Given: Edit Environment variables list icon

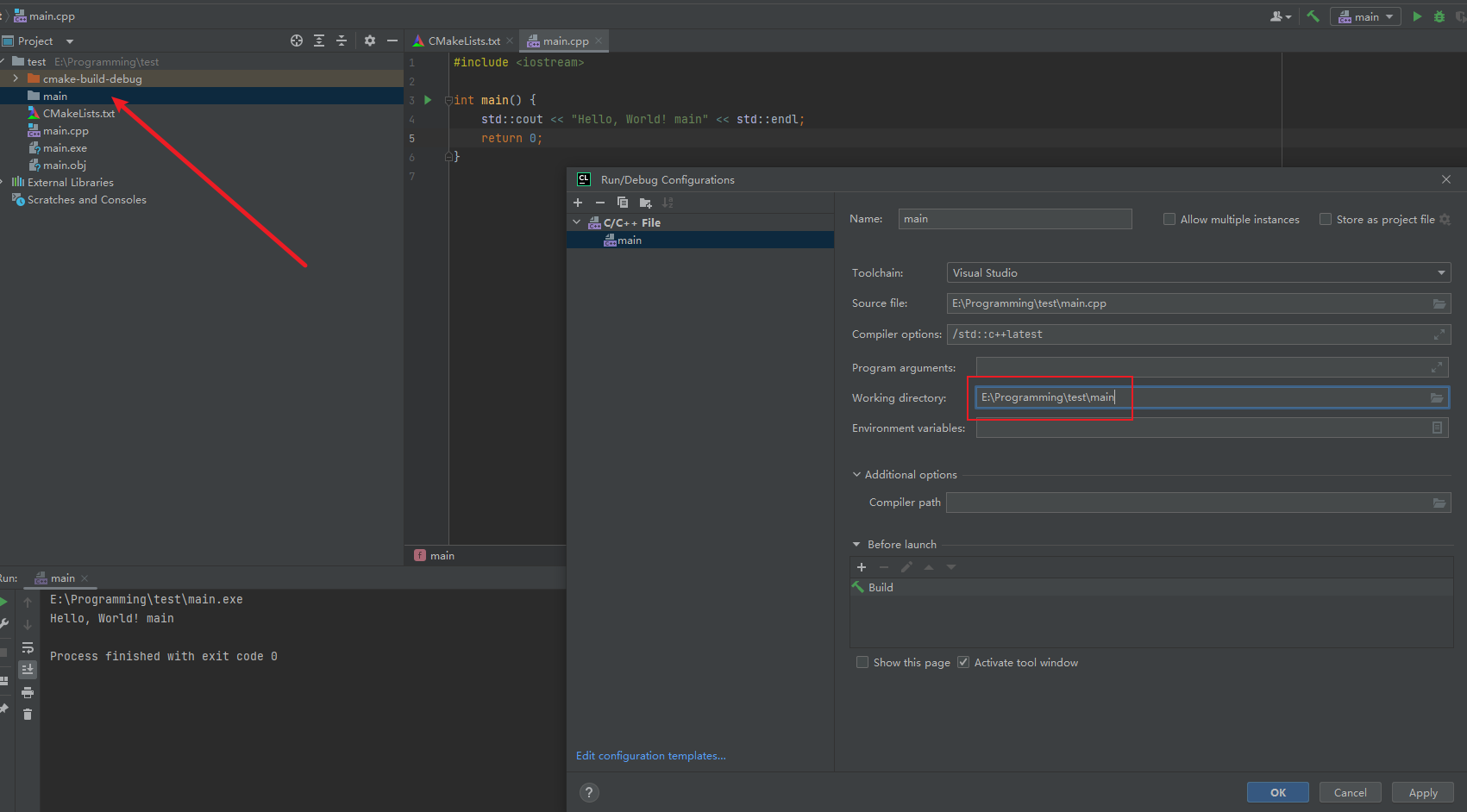Looking at the screenshot, I should click(x=1437, y=428).
